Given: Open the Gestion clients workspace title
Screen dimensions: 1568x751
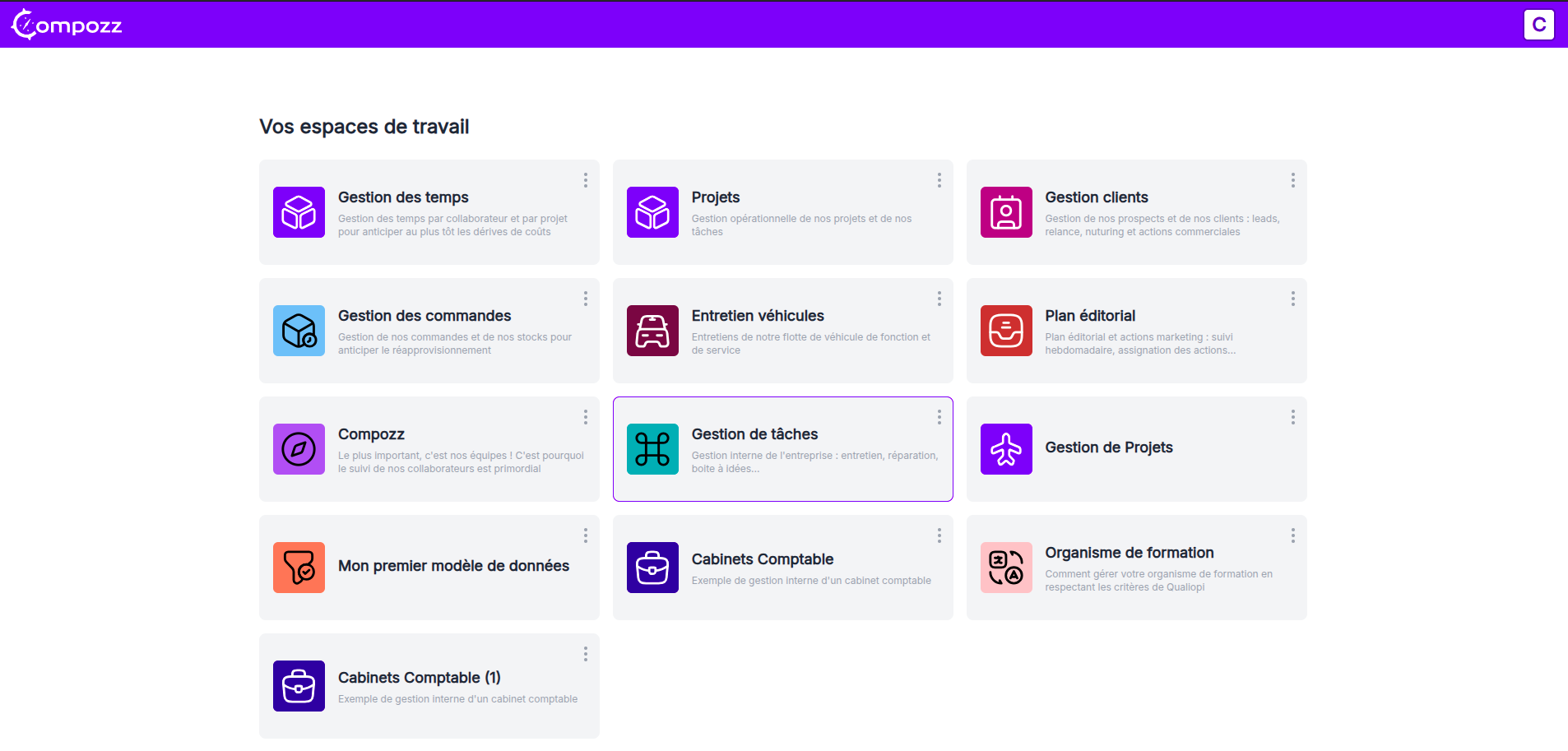Looking at the screenshot, I should point(1096,197).
